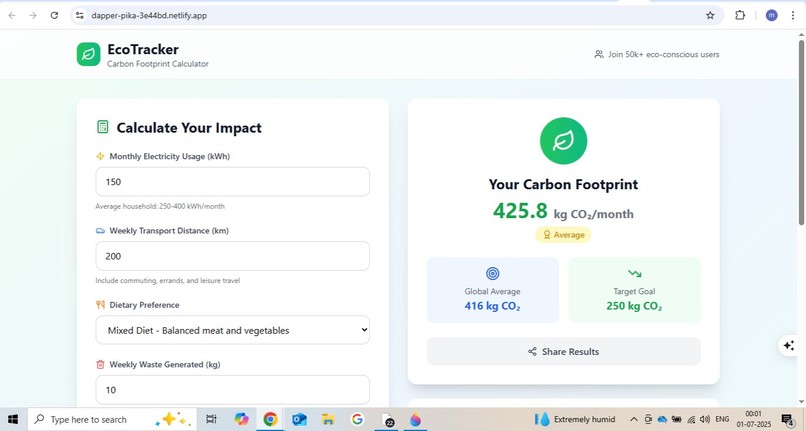This screenshot has height=431, width=806.
Task: Click the Average rating badge
Action: (563, 235)
